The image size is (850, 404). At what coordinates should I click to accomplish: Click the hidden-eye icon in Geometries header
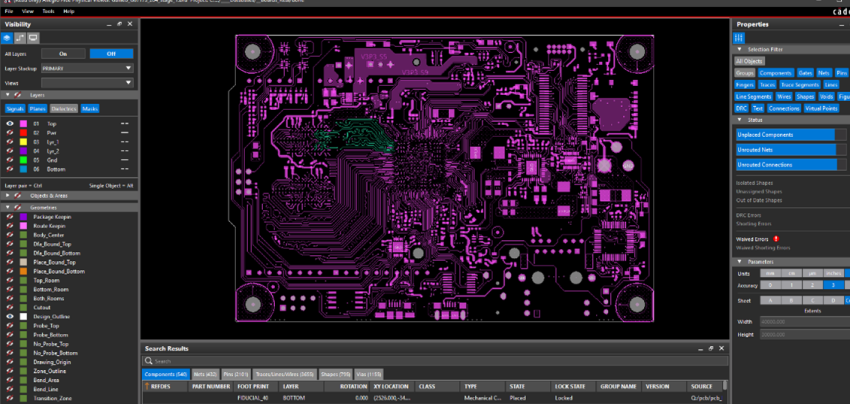pyautogui.click(x=19, y=207)
